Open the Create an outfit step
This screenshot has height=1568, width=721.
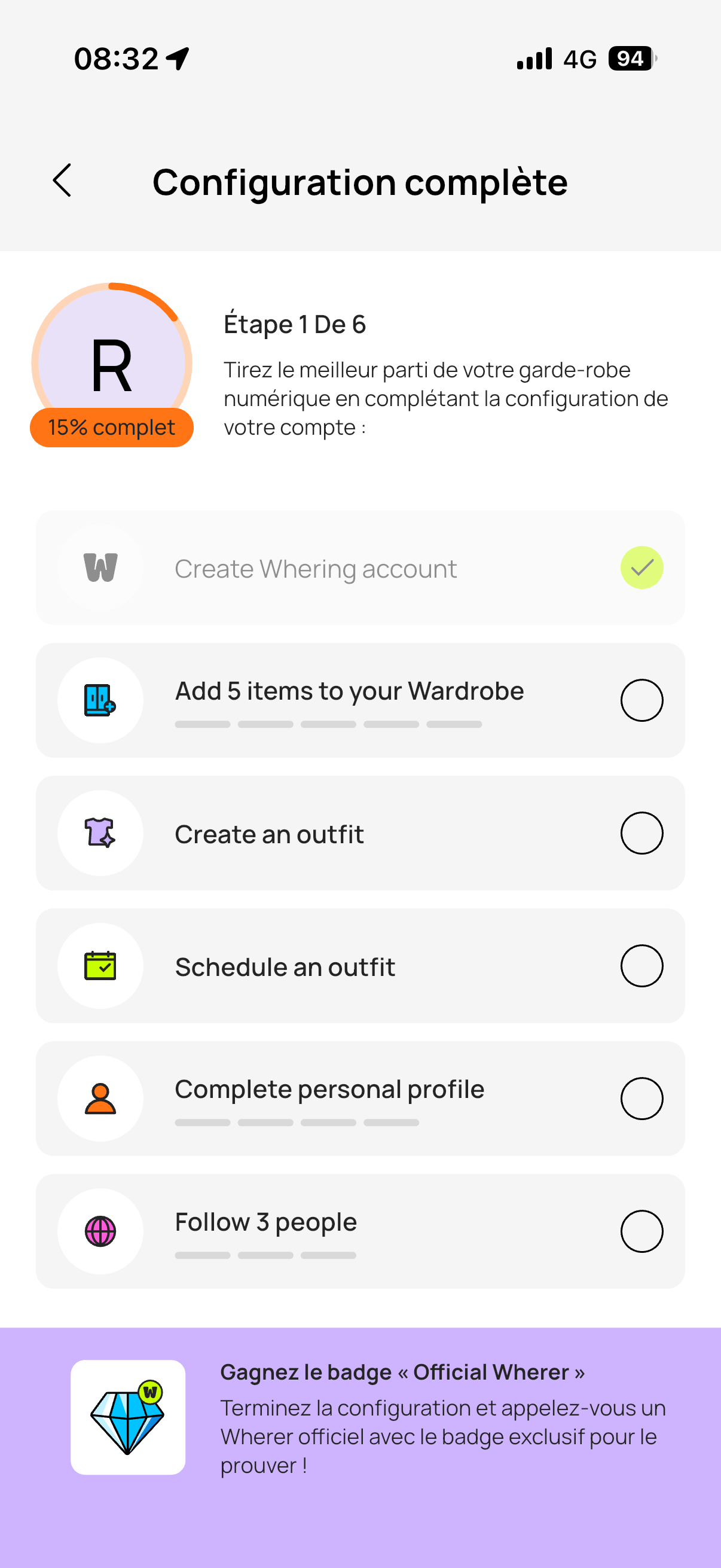(x=360, y=833)
